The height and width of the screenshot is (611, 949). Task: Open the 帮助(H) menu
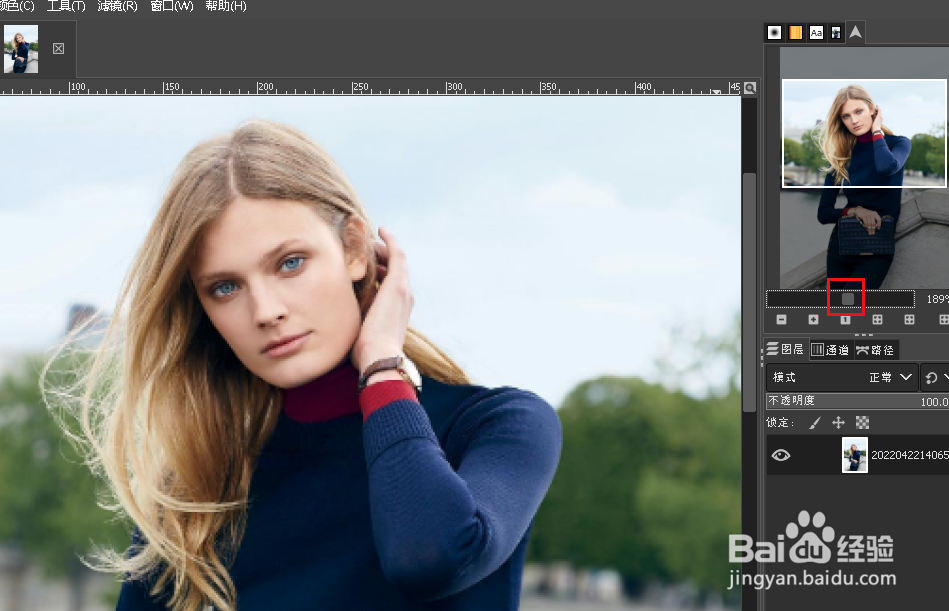coord(226,6)
